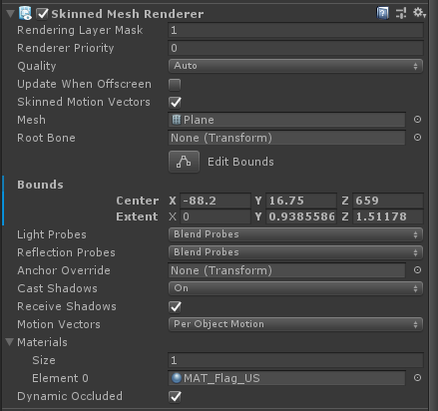Select the MAT_Flag_US material field
The height and width of the screenshot is (411, 438).
287,378
